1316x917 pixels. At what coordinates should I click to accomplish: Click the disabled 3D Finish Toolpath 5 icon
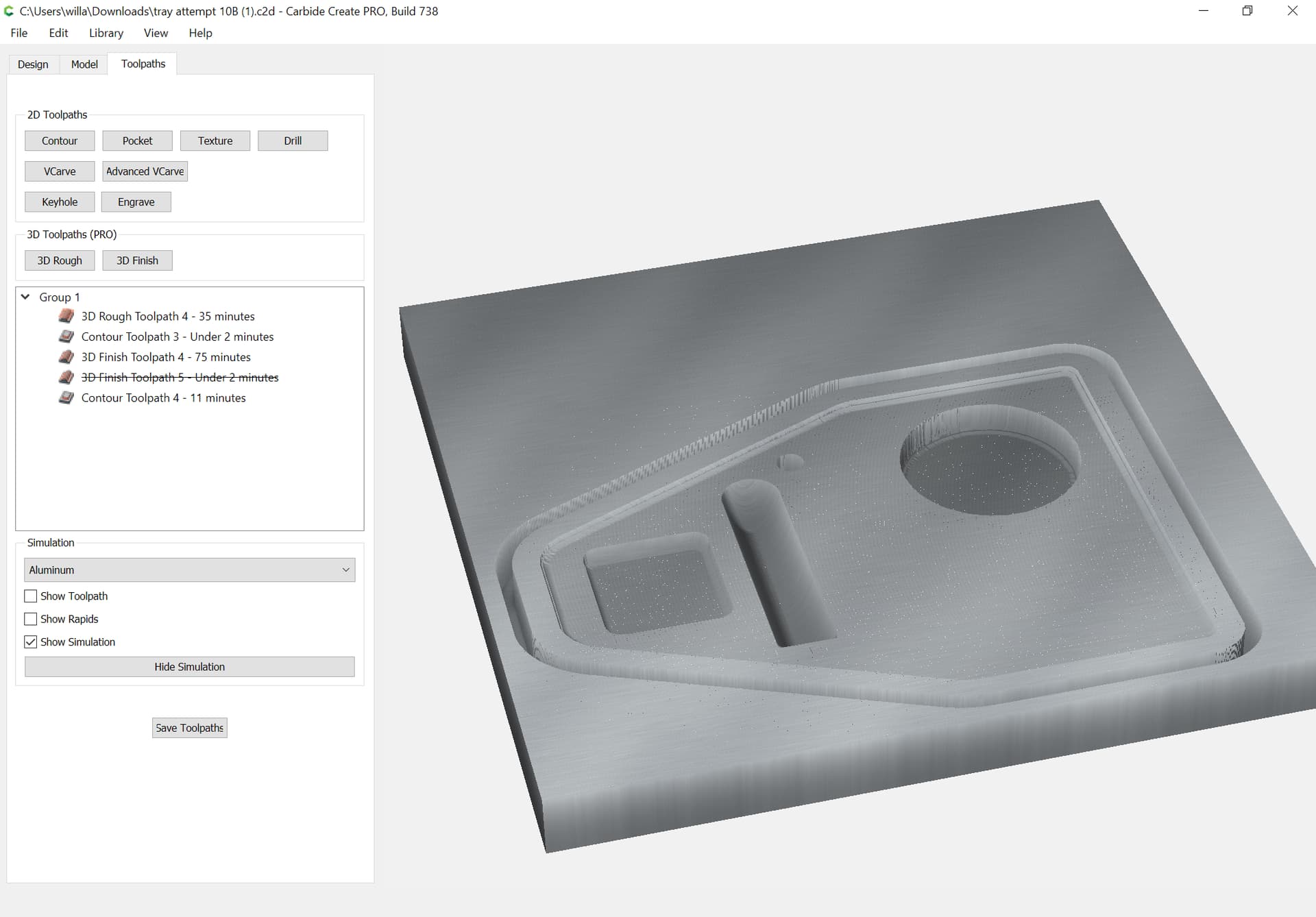coord(66,378)
